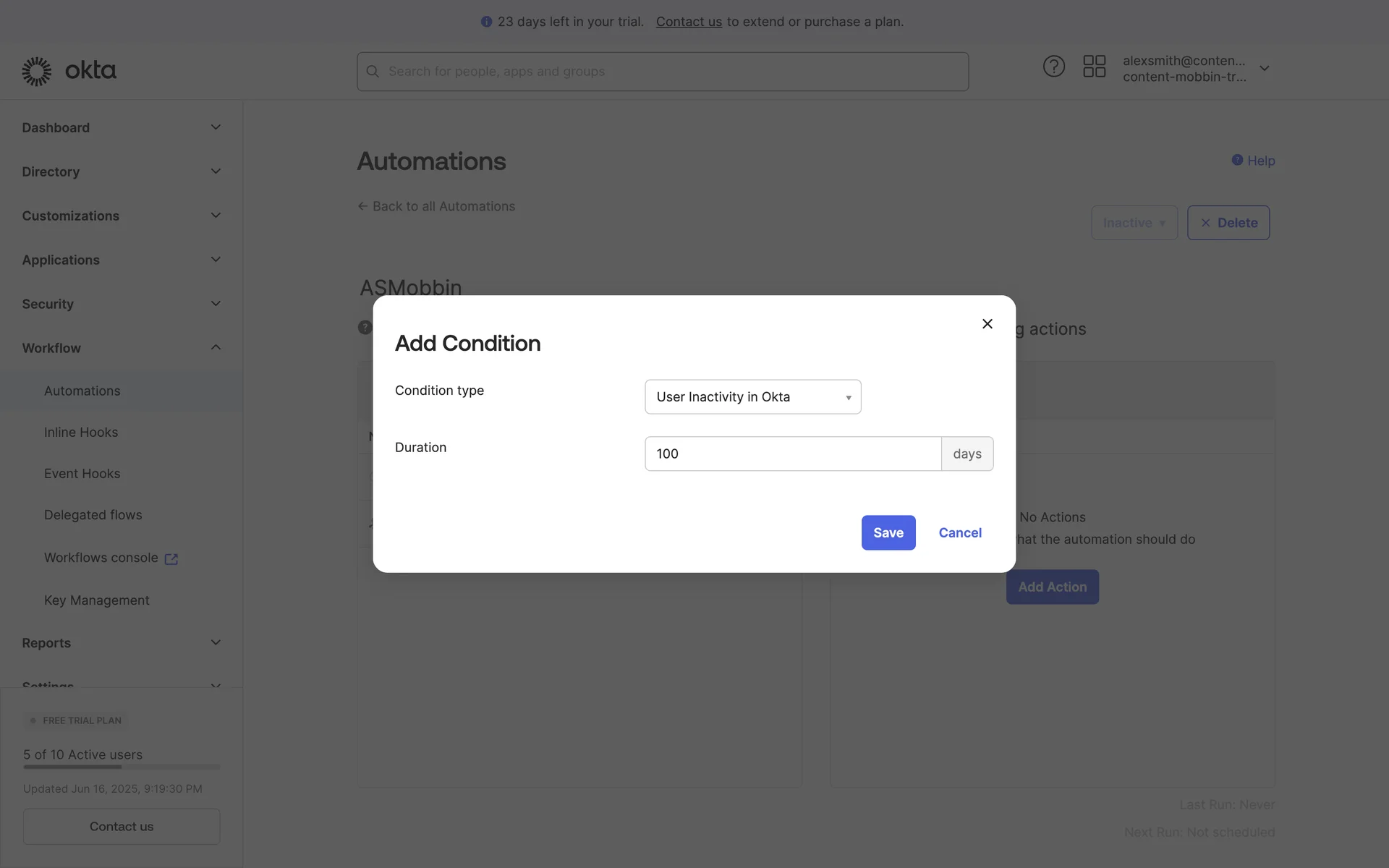Click the Duration days input field
1389x868 pixels.
click(792, 454)
